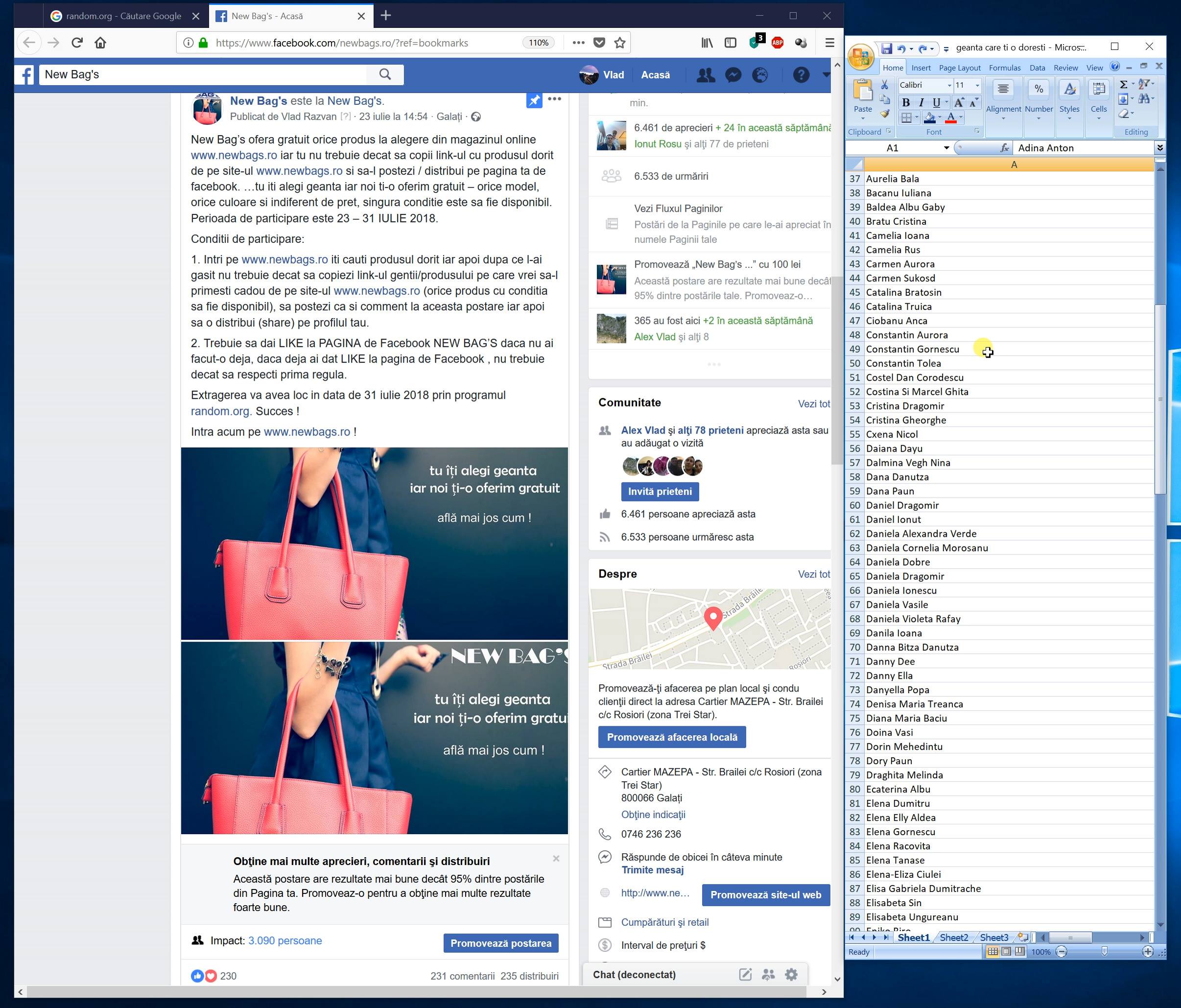The width and height of the screenshot is (1181, 1008).
Task: Adjust the Excel zoom slider
Action: [x=1104, y=952]
